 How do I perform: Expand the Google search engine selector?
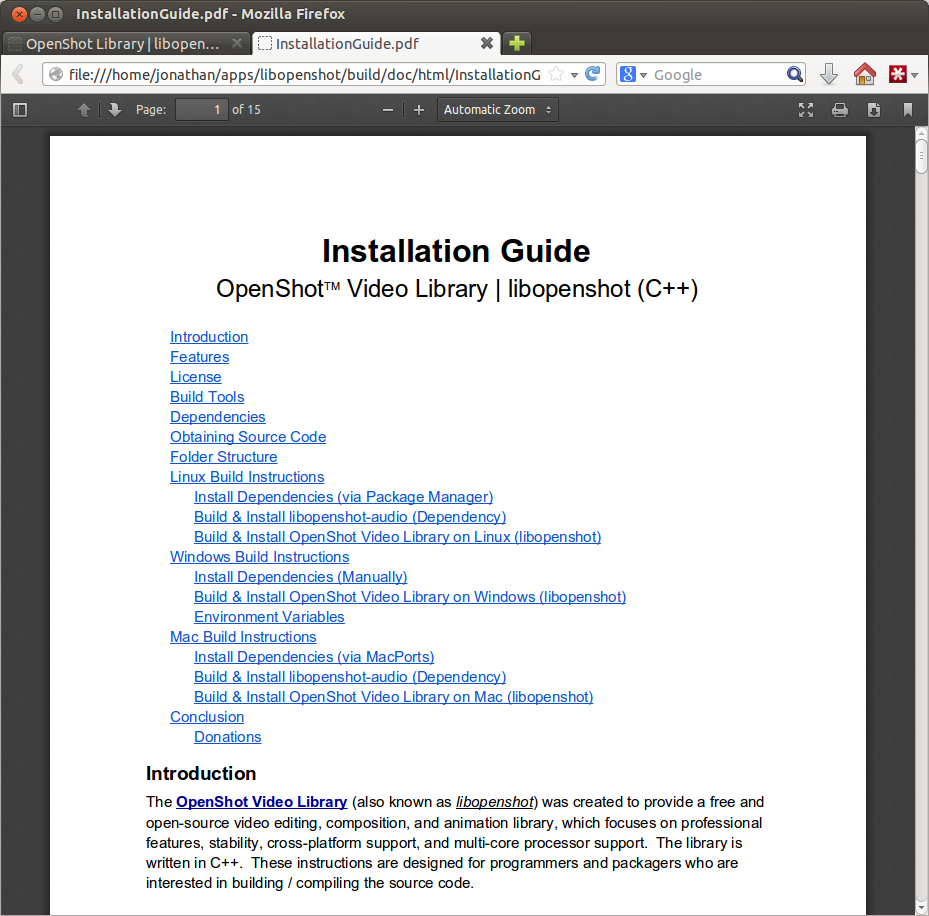[x=634, y=75]
